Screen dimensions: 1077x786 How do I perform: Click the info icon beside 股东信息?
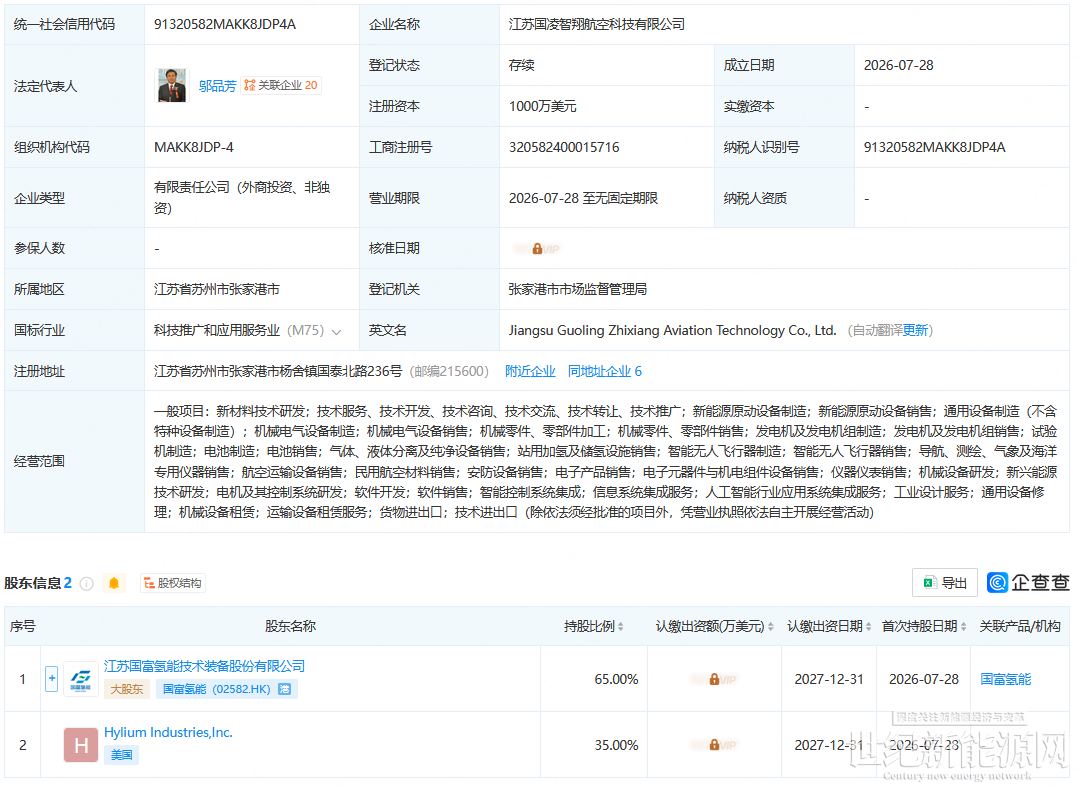tap(87, 583)
